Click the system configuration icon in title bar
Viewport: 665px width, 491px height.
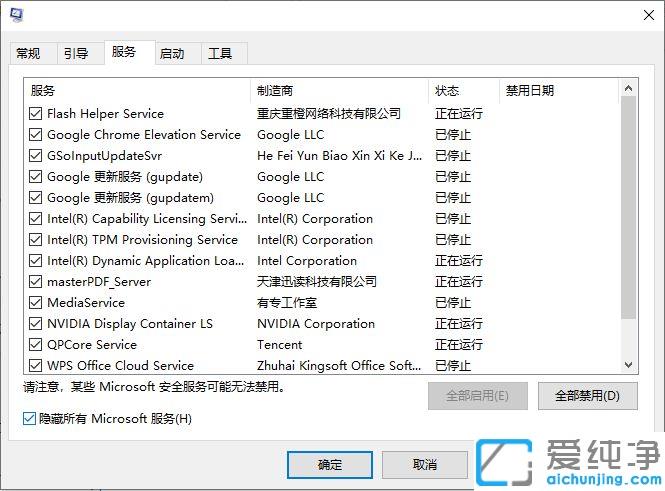pos(16,14)
